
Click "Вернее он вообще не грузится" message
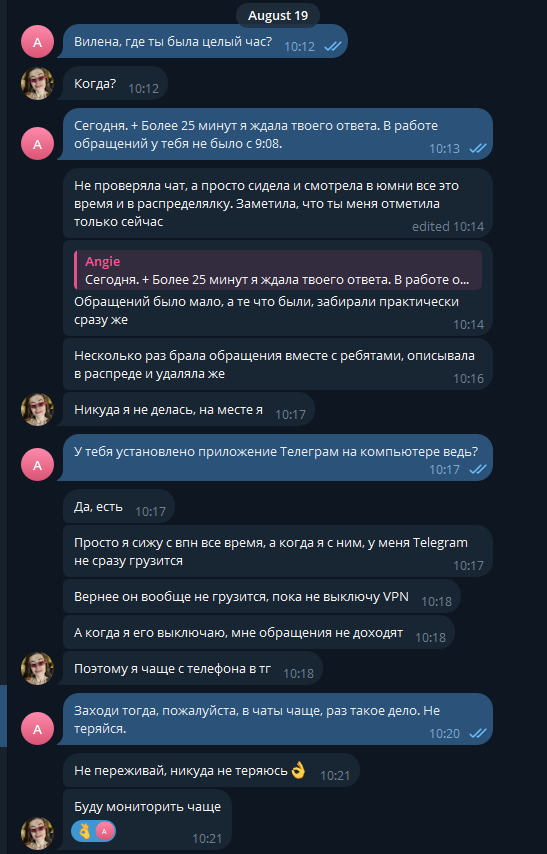click(262, 596)
